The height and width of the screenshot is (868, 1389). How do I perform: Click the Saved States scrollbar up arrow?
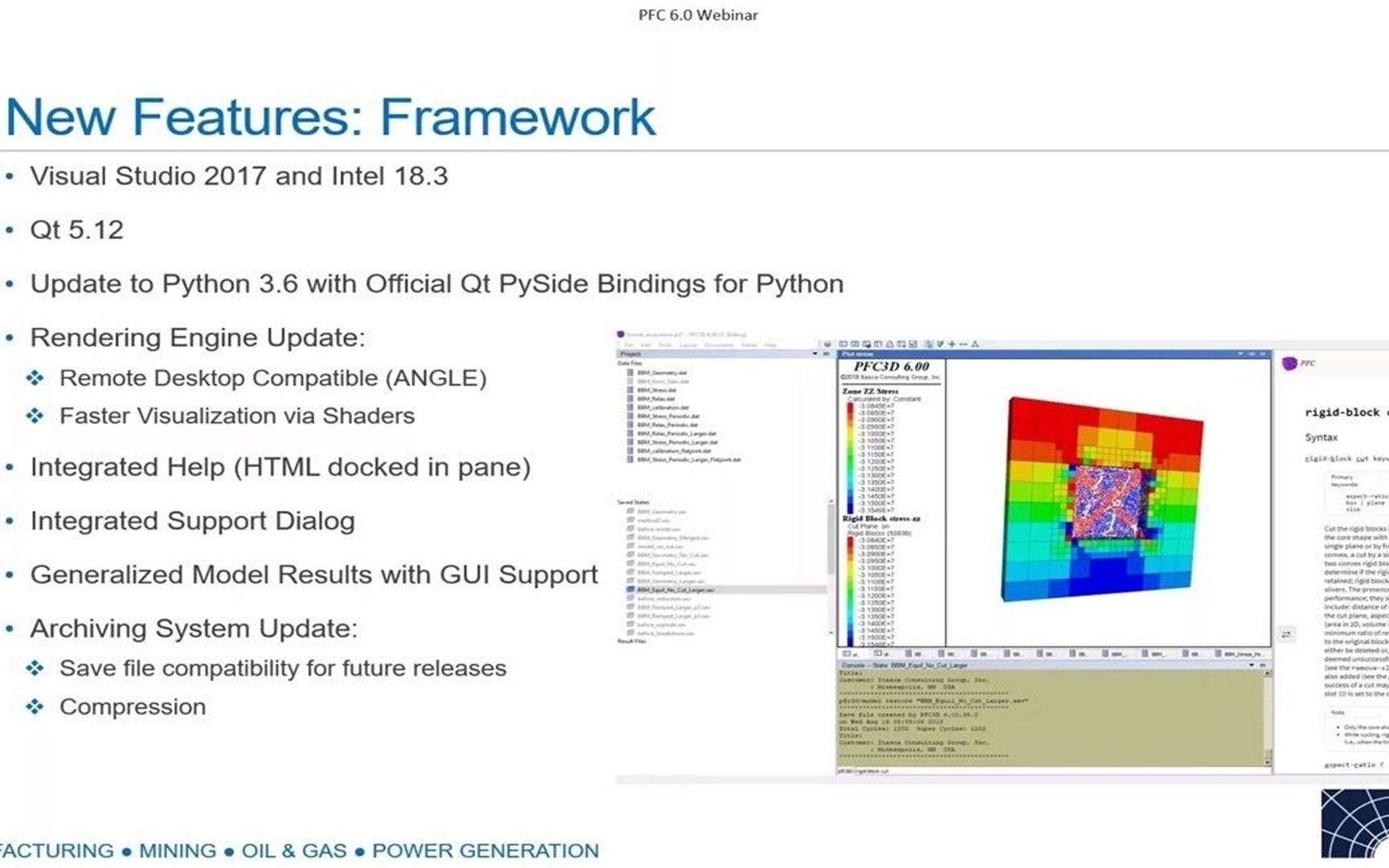tap(831, 501)
